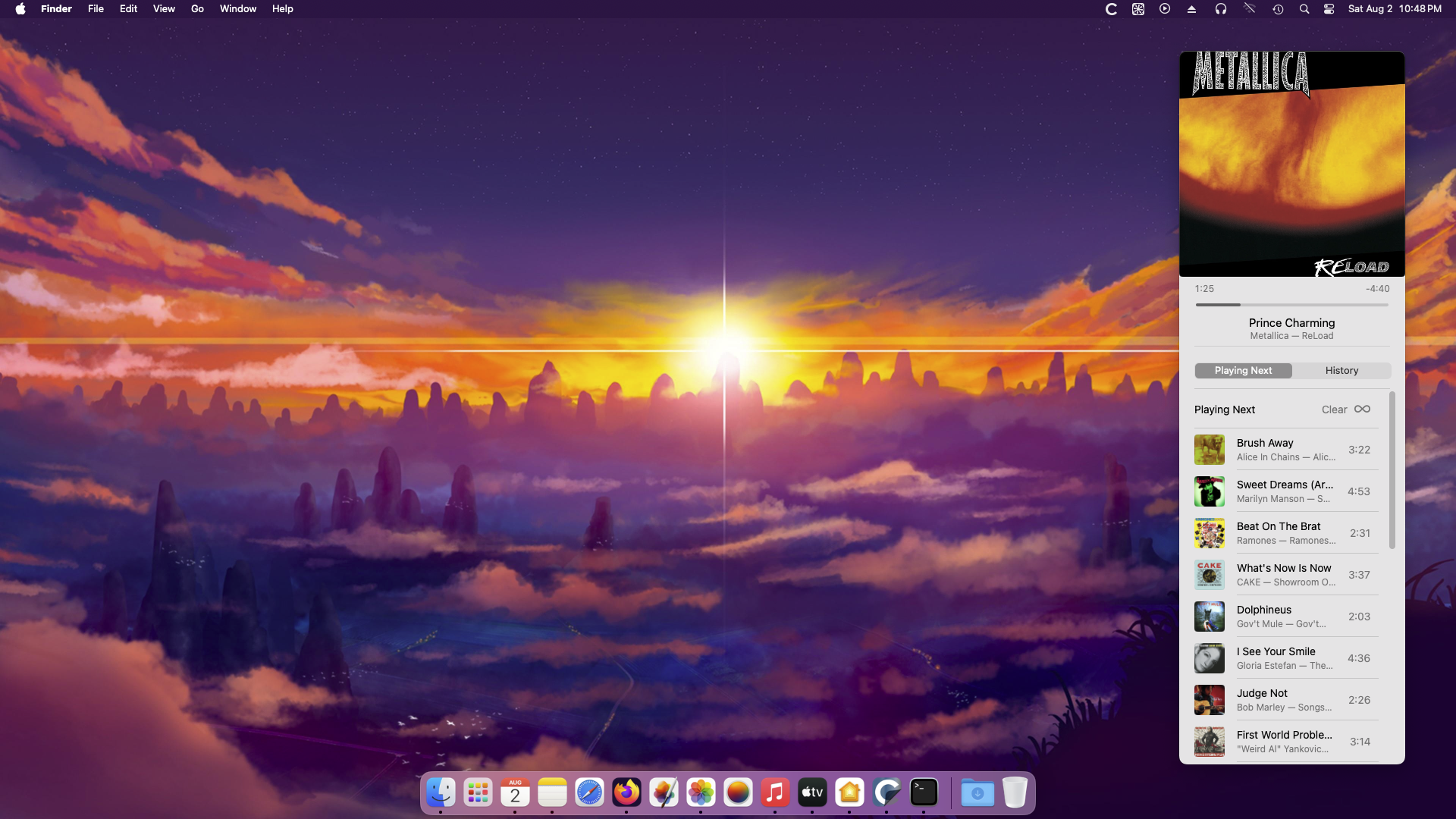Open Spotlight search magnifier icon

(x=1304, y=9)
